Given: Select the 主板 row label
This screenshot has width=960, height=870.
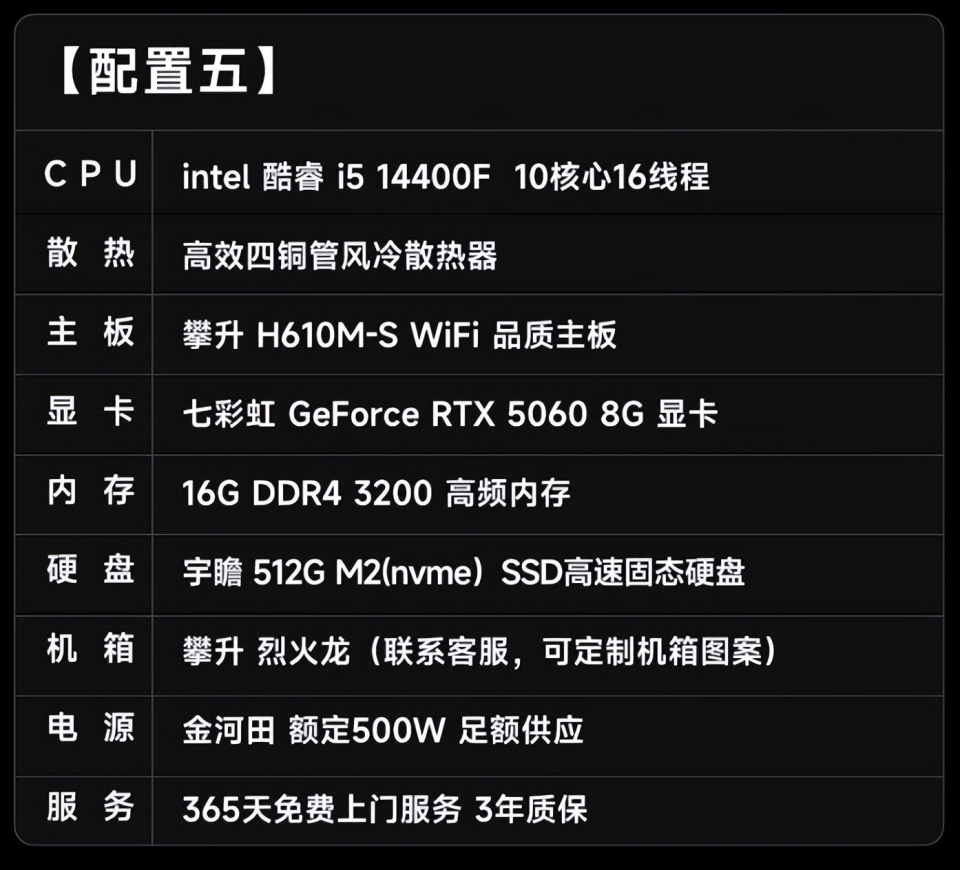Looking at the screenshot, I should pos(91,332).
